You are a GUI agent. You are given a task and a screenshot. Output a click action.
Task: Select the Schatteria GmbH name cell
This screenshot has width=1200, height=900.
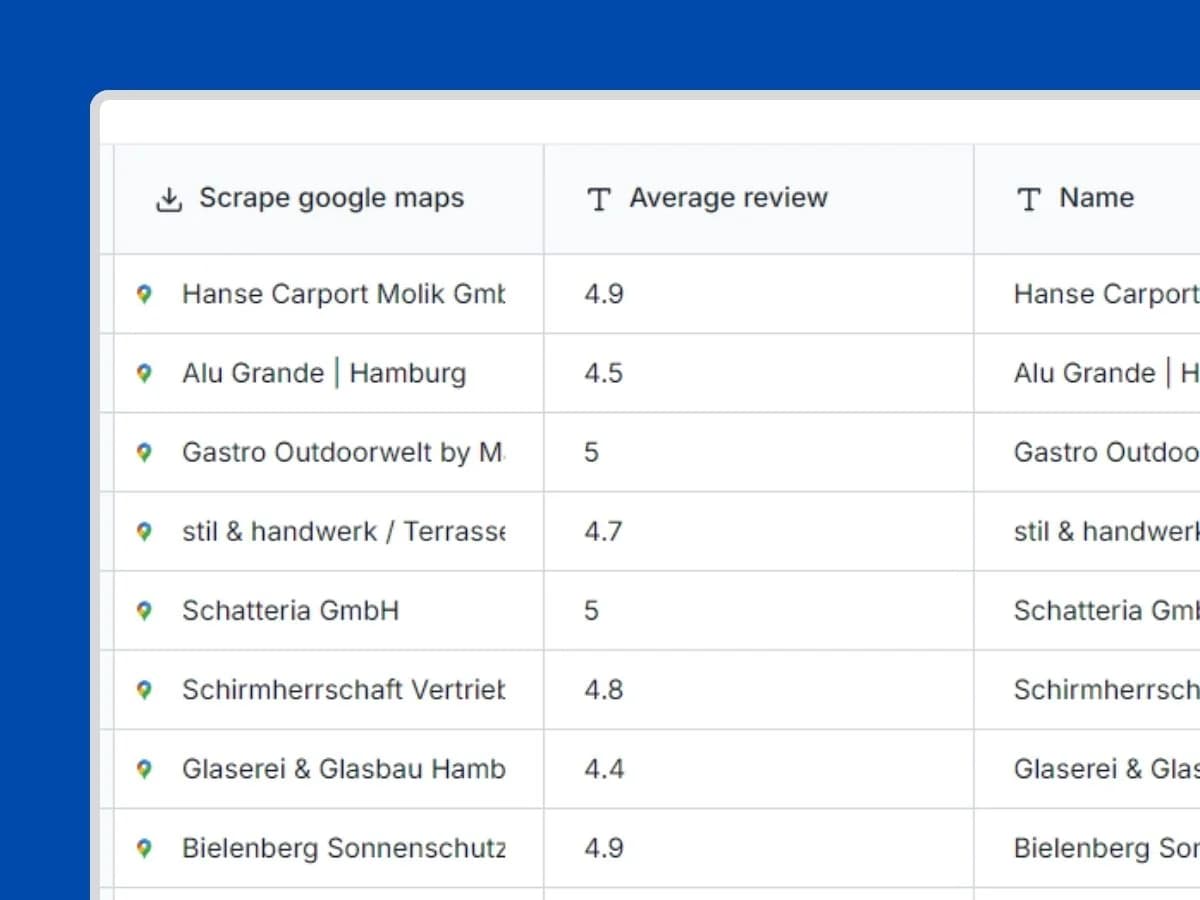click(1090, 610)
